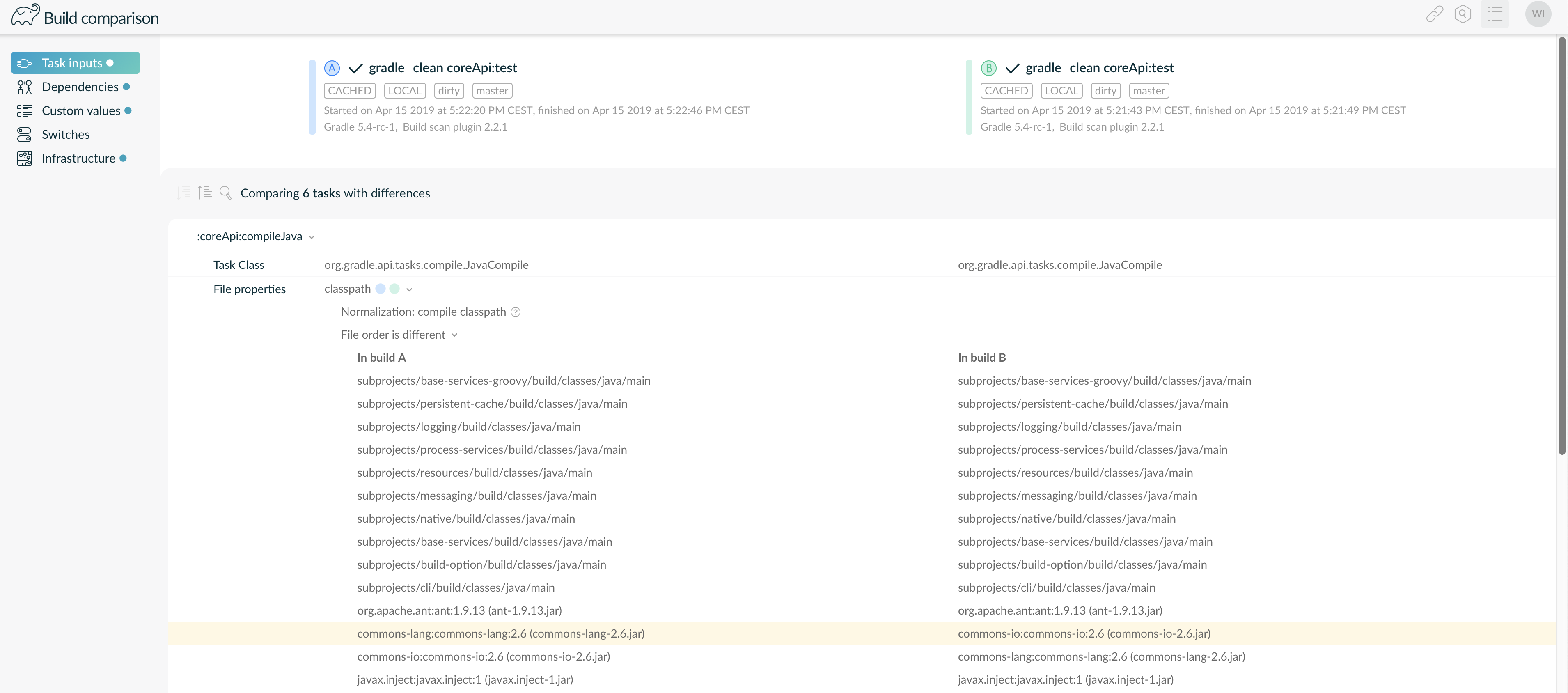Open the Task inputs section

coord(76,63)
